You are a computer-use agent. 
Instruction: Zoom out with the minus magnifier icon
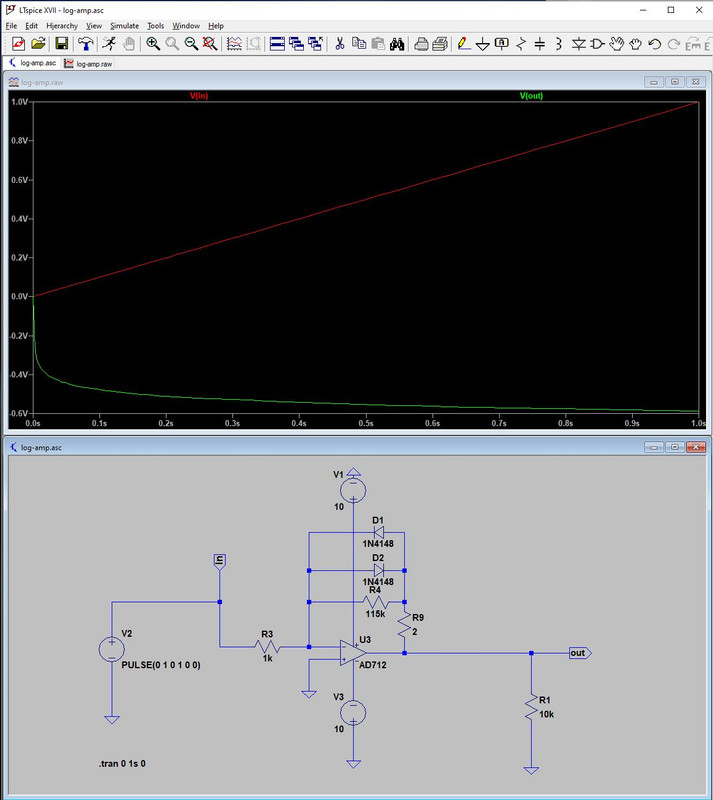pyautogui.click(x=191, y=44)
